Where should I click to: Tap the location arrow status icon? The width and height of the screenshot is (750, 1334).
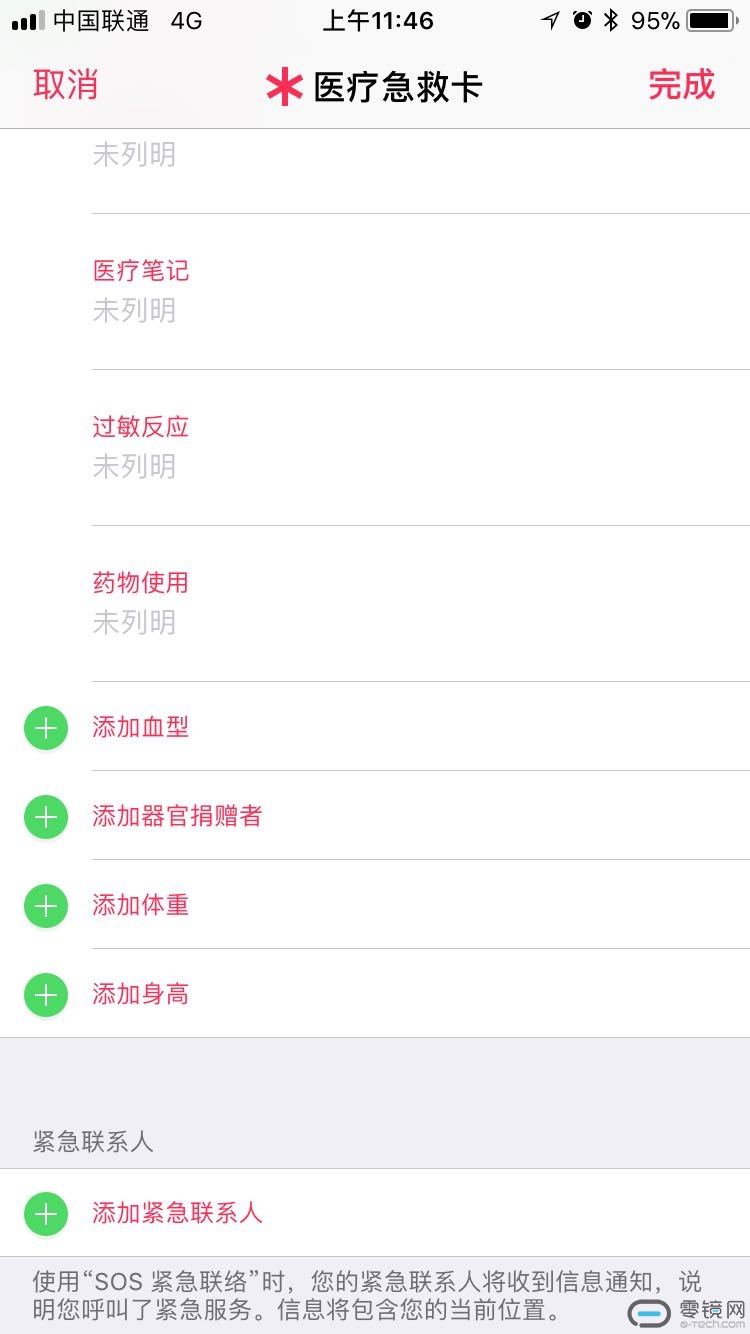tap(550, 21)
